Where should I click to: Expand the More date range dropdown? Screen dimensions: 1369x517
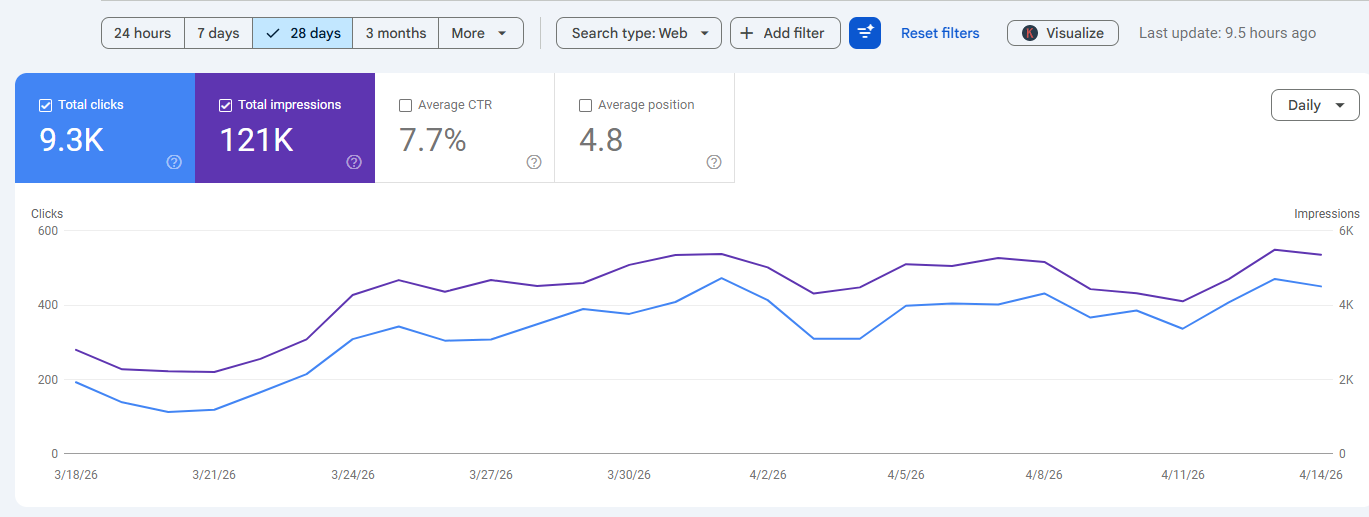click(x=480, y=33)
